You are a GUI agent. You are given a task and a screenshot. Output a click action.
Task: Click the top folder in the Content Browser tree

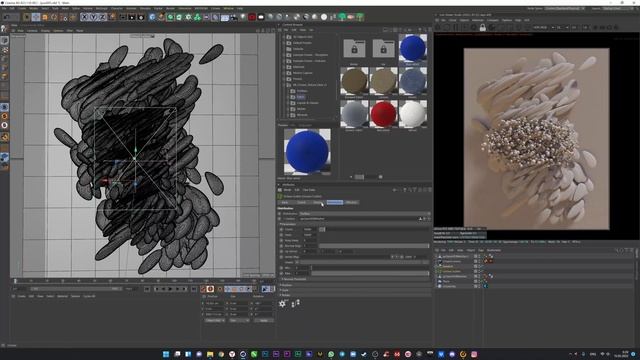302,37
